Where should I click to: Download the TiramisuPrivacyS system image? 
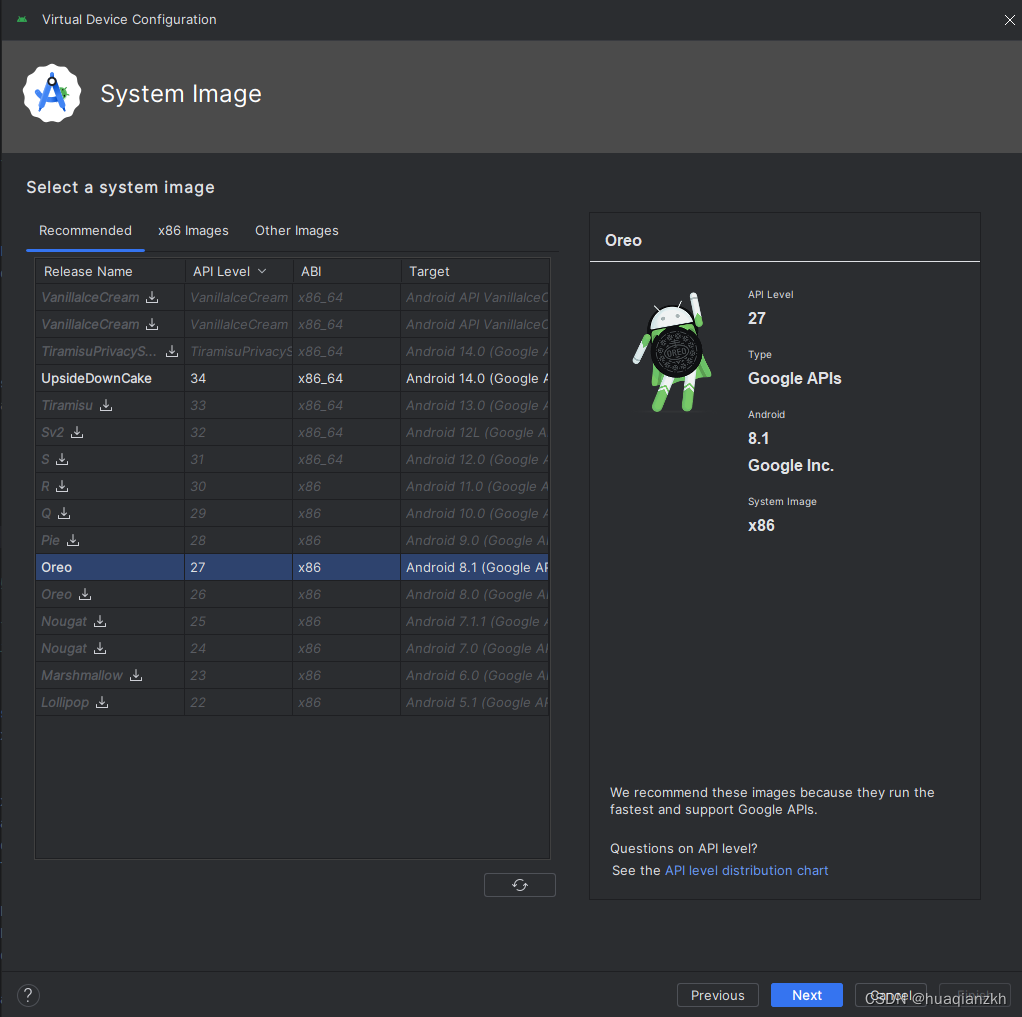(x=171, y=351)
